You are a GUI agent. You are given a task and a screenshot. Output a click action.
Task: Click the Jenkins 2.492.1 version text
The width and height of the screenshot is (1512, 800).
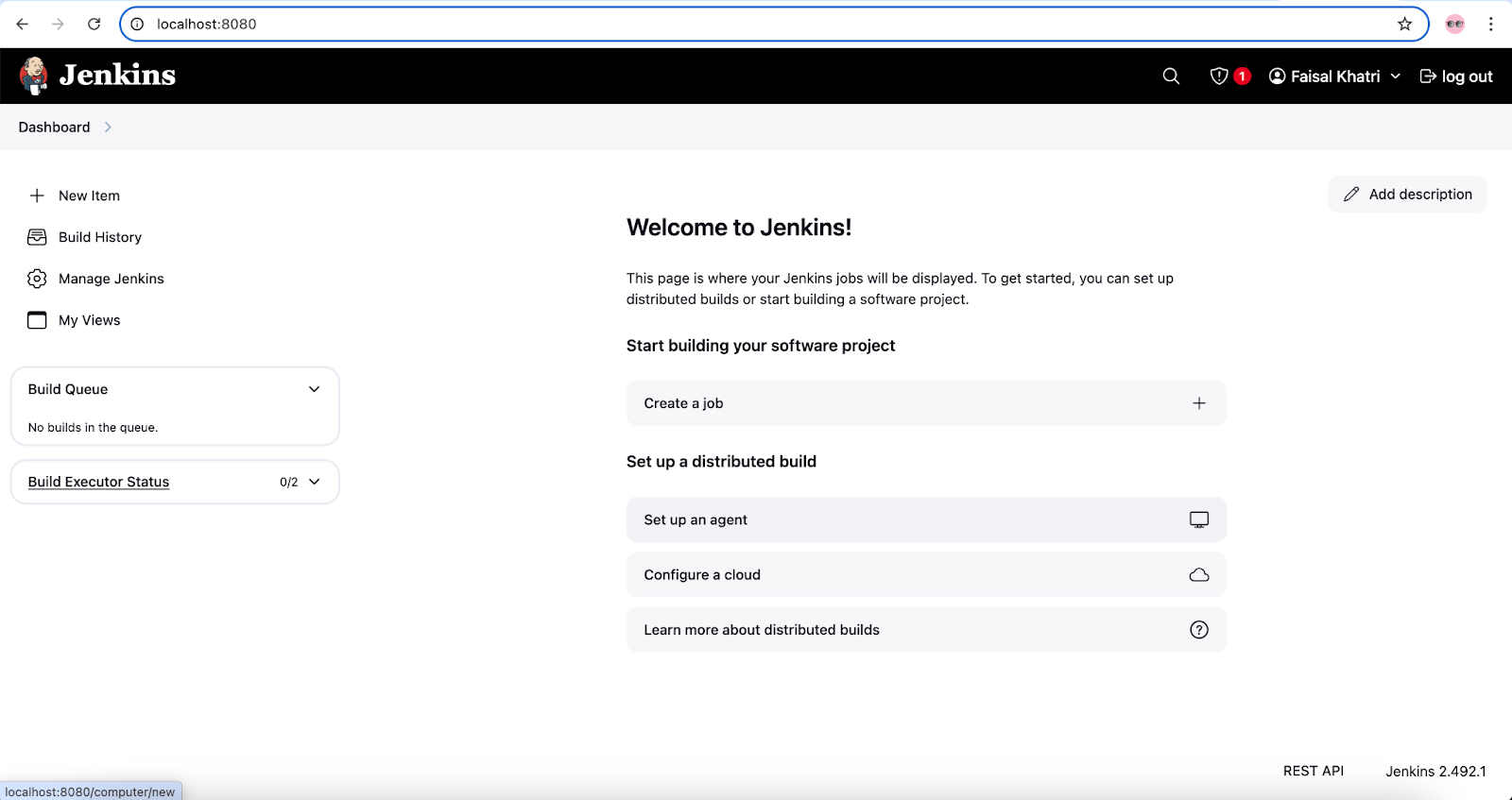click(x=1435, y=772)
